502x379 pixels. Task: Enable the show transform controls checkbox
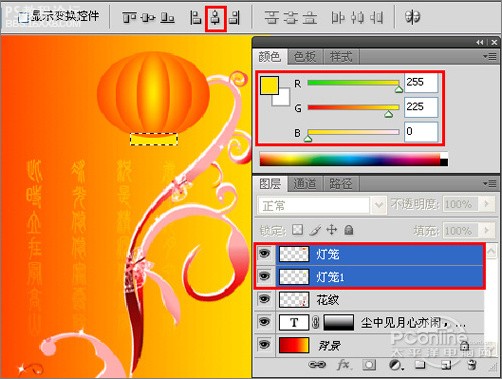click(23, 17)
